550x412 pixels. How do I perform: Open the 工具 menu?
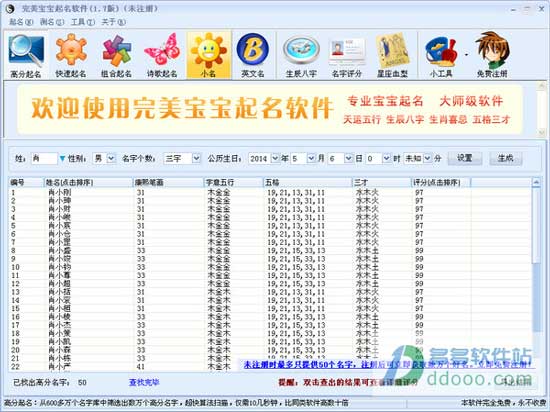point(82,22)
